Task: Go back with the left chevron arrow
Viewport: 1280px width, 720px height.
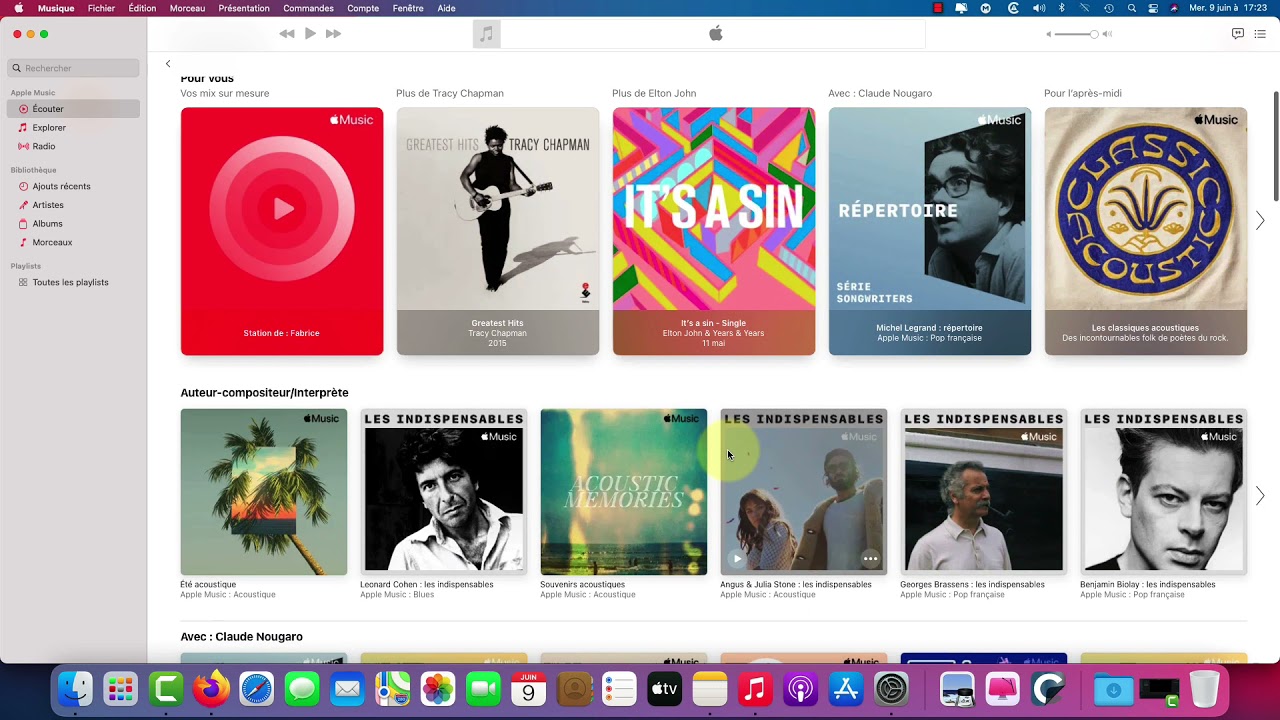Action: (168, 64)
